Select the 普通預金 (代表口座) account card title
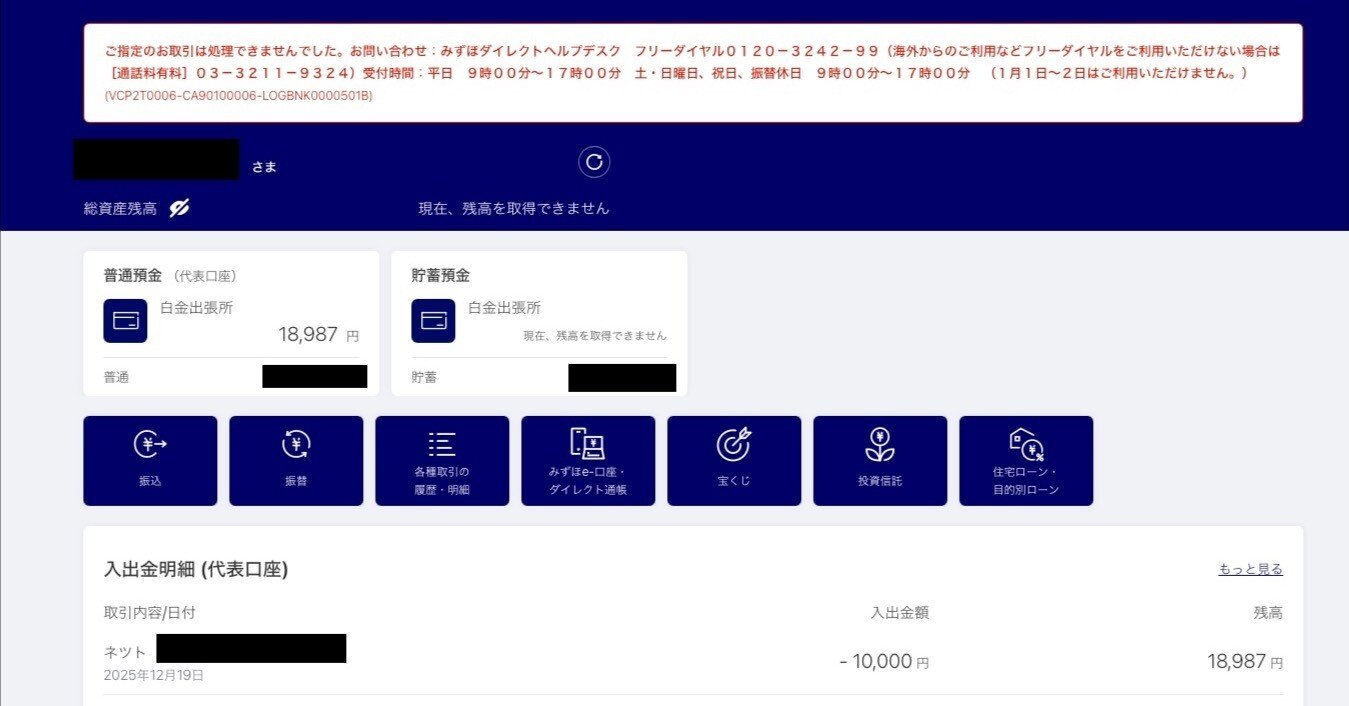This screenshot has height=706, width=1349. 170,275
